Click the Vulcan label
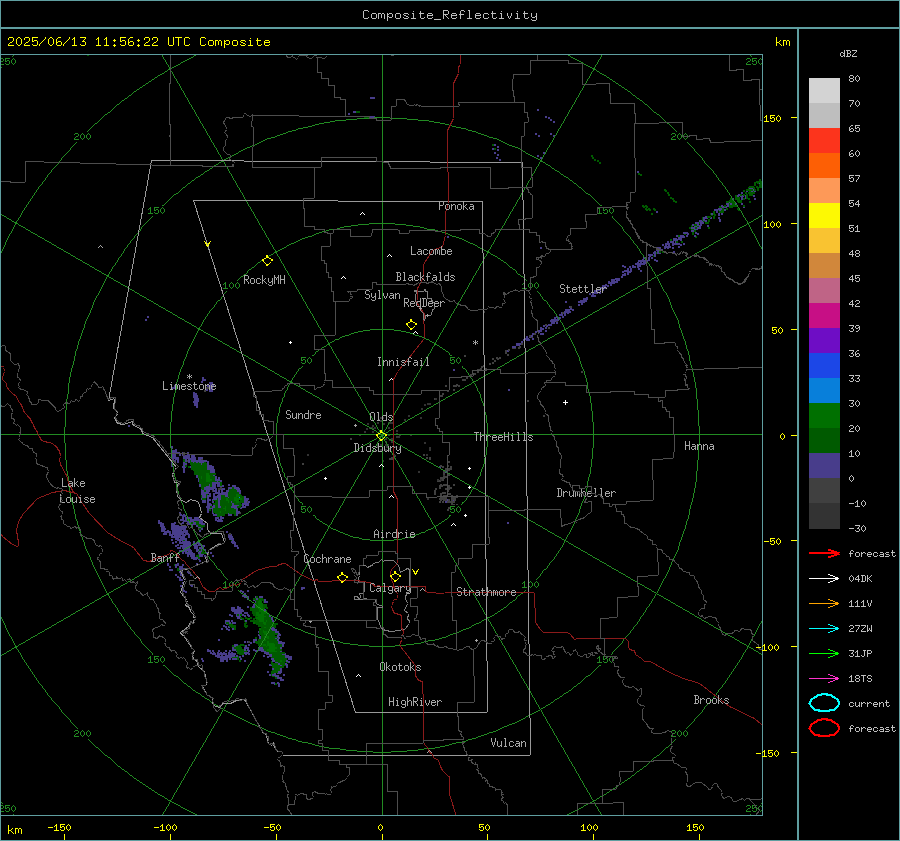 click(508, 743)
